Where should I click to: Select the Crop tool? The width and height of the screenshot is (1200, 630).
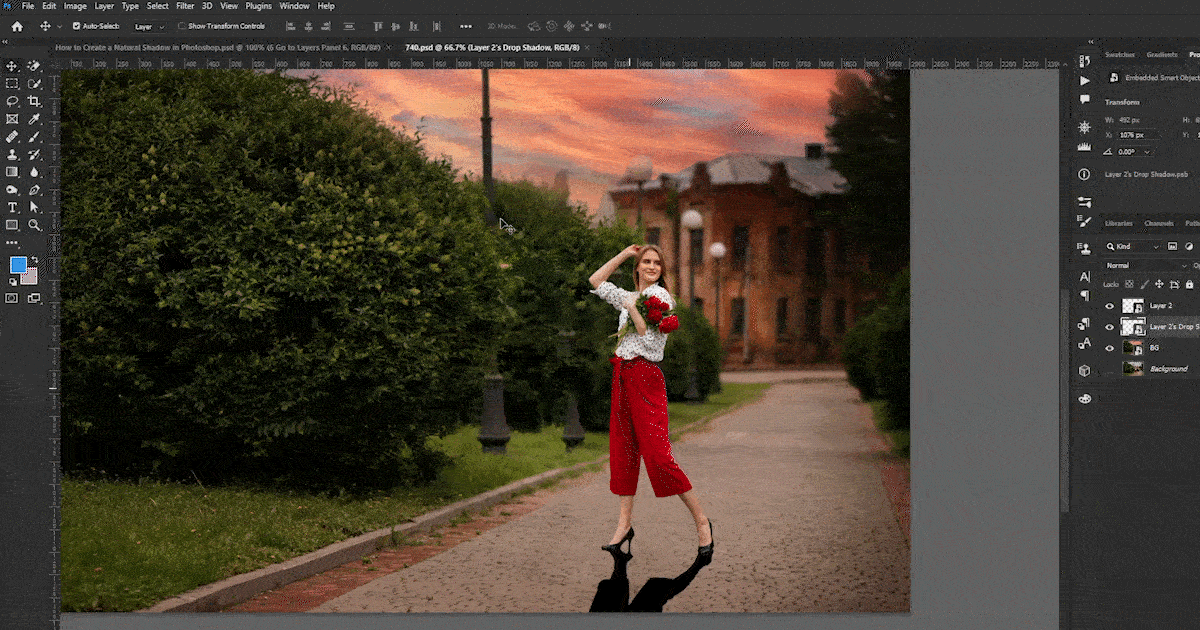[34, 101]
